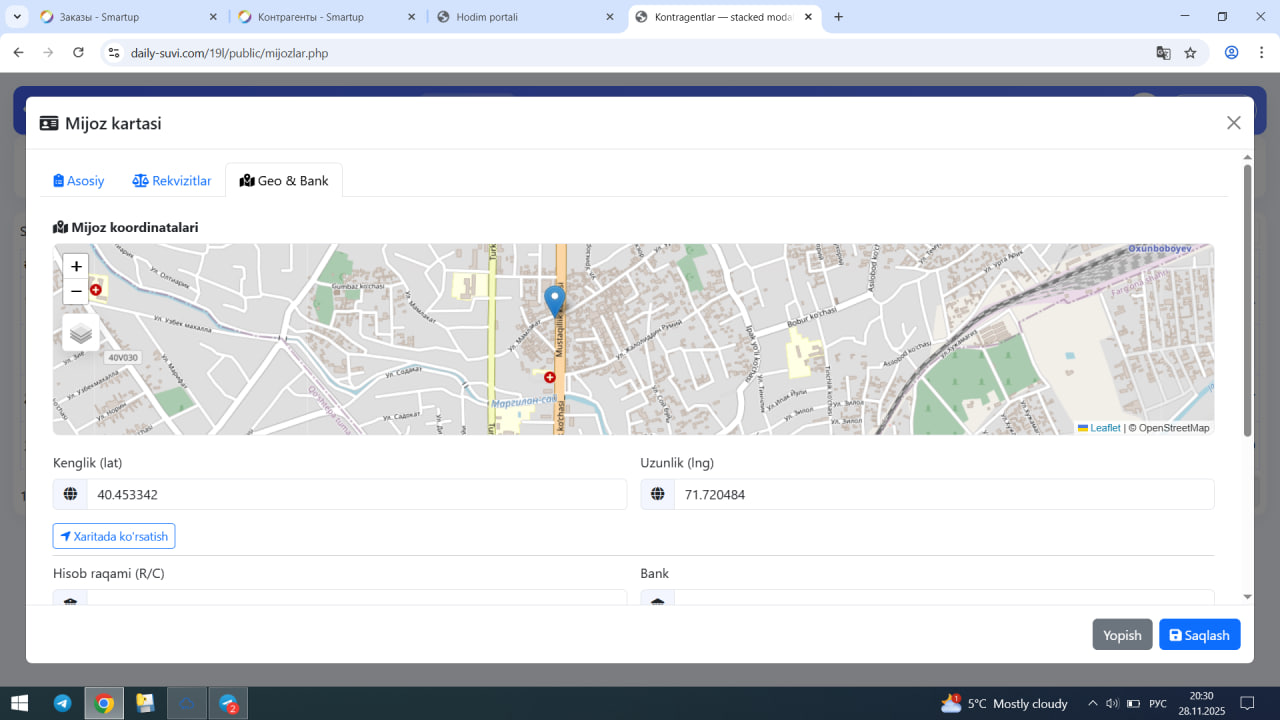Open the Leaflet attribution link
Viewport: 1280px width, 720px height.
pyautogui.click(x=1104, y=428)
